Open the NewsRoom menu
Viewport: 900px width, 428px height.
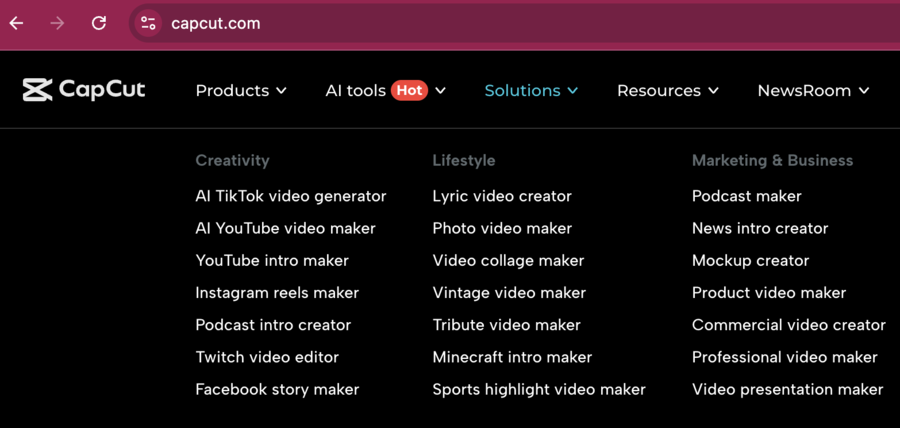tap(813, 90)
